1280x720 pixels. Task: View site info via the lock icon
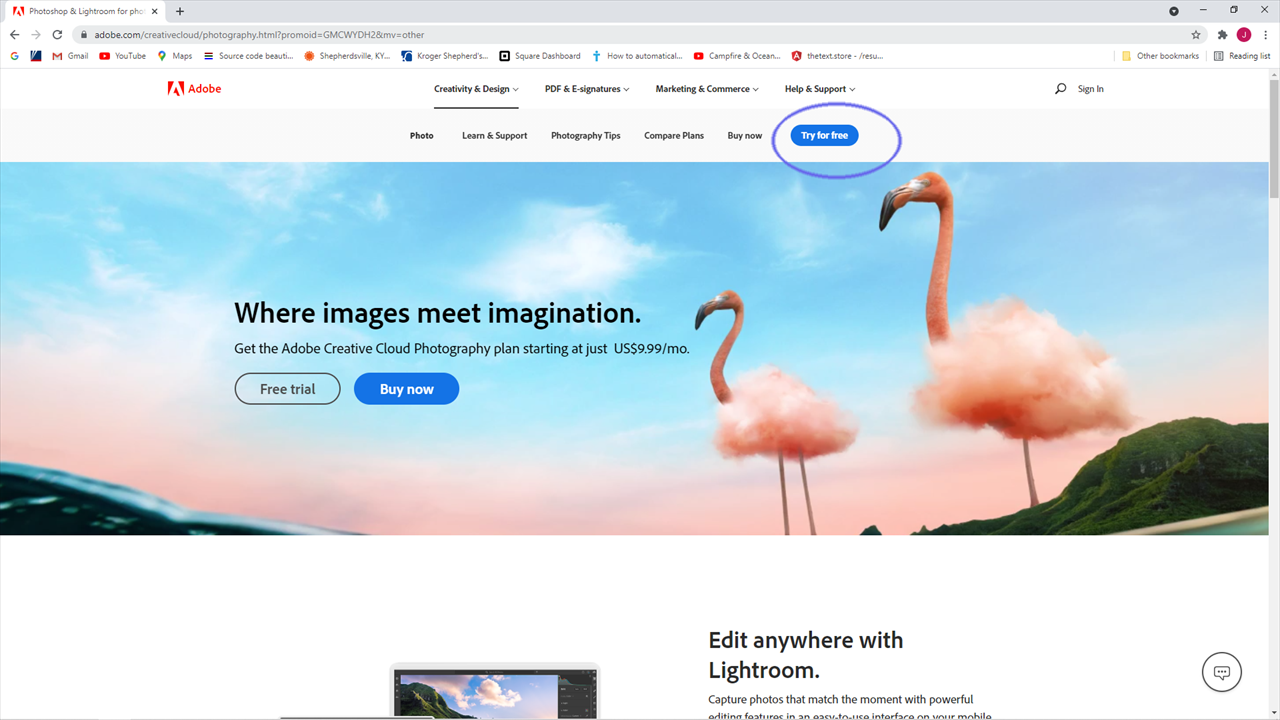[84, 34]
